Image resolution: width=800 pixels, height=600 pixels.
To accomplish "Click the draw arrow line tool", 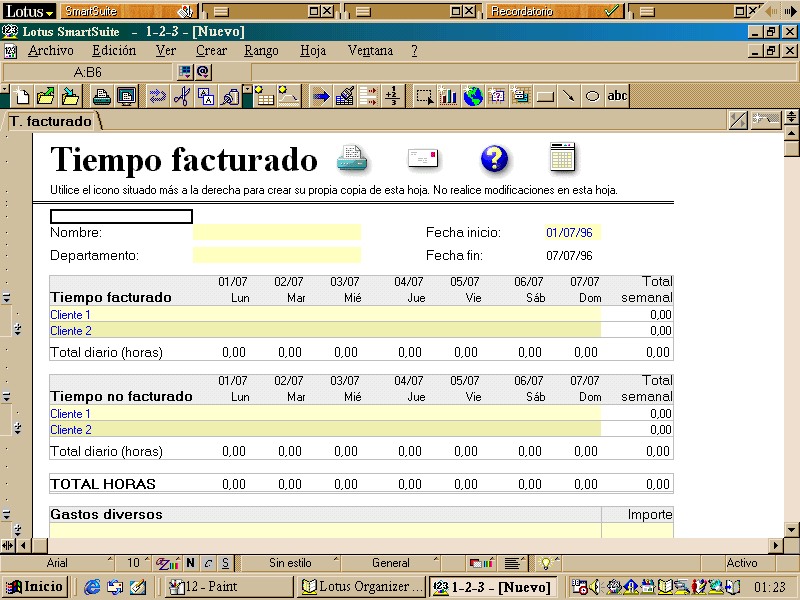I will (568, 96).
